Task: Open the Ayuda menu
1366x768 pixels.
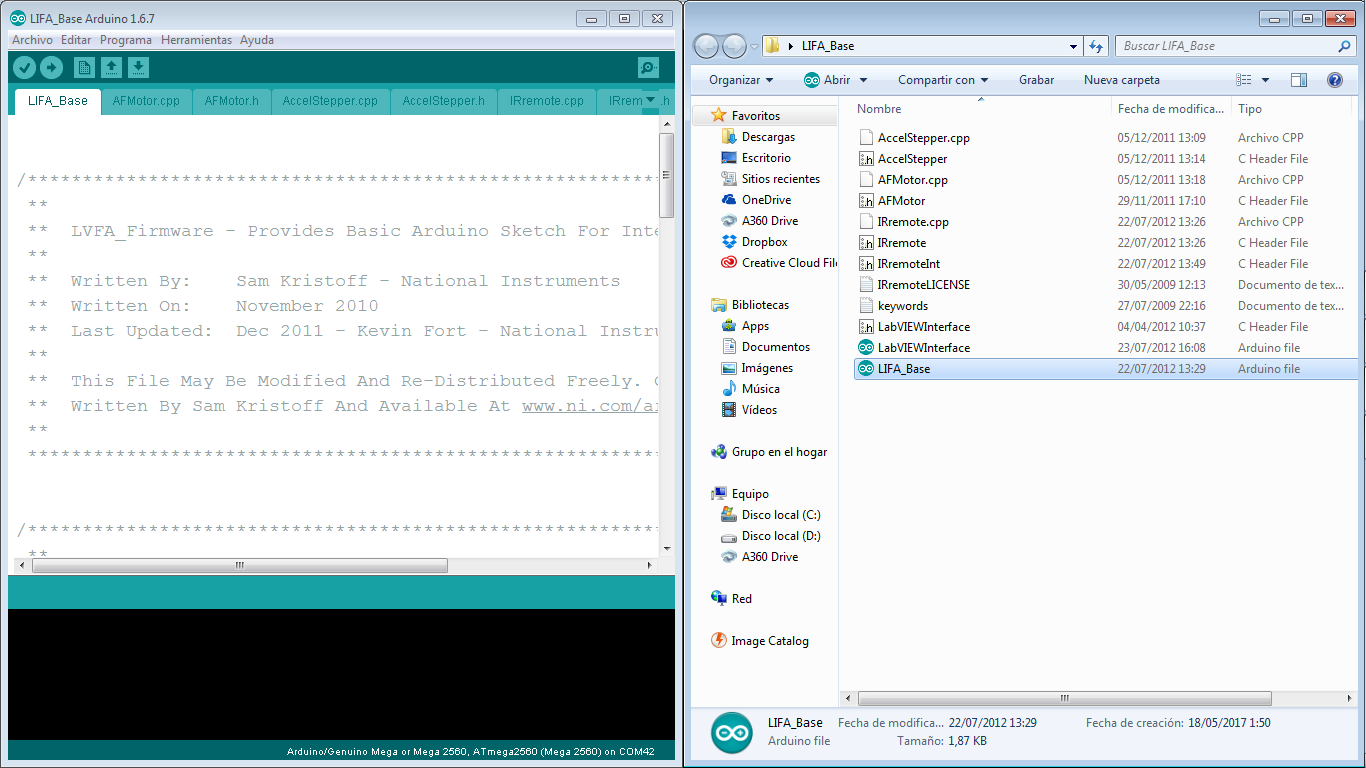Action: click(x=257, y=40)
